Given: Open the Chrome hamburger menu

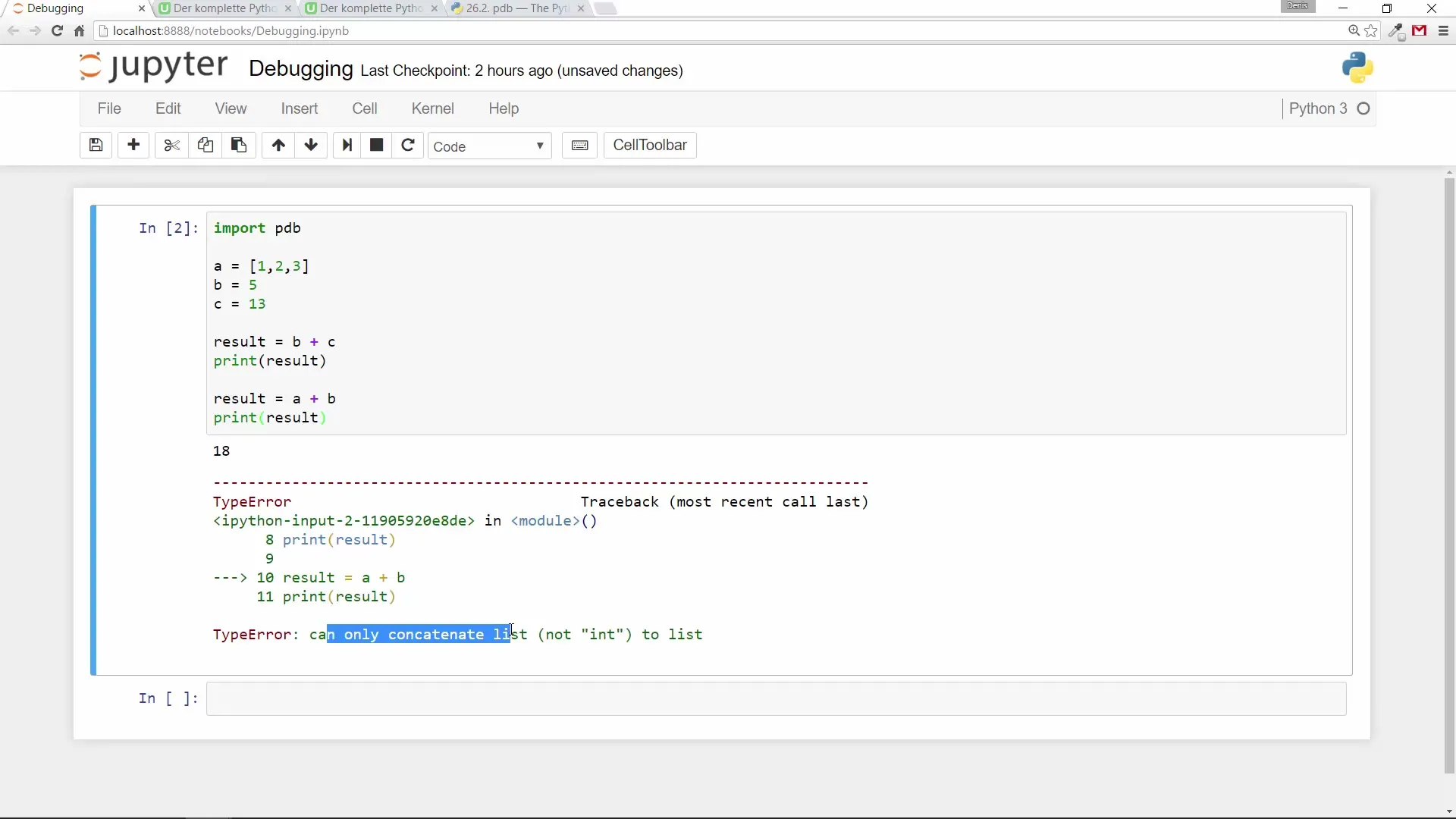Looking at the screenshot, I should [x=1443, y=31].
